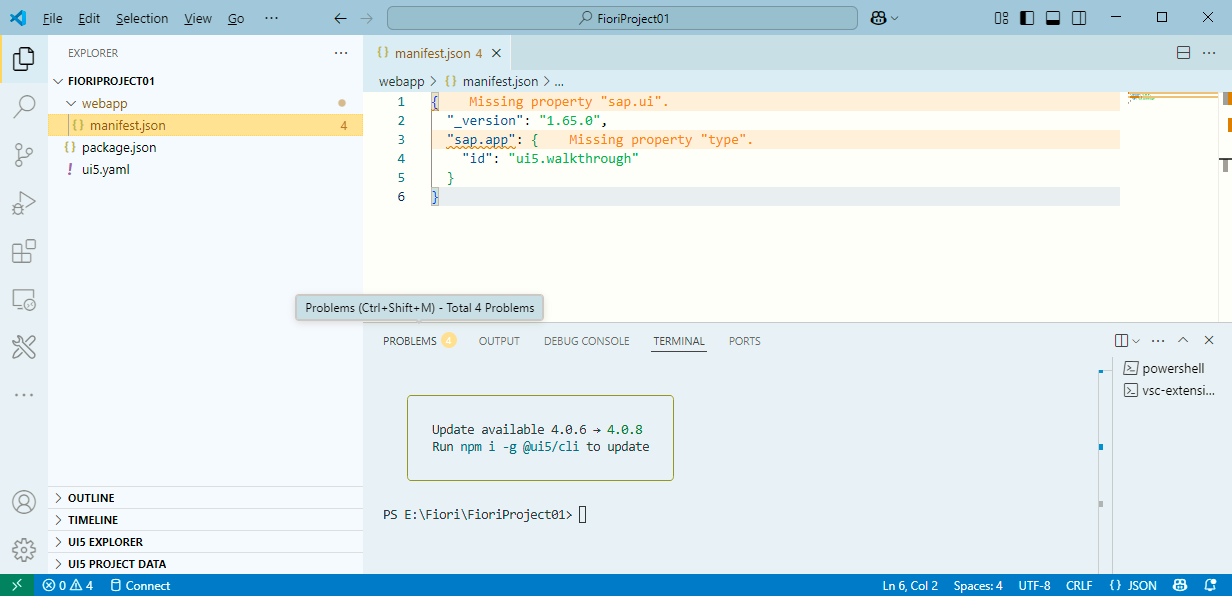Open the Go menu

pyautogui.click(x=236, y=18)
